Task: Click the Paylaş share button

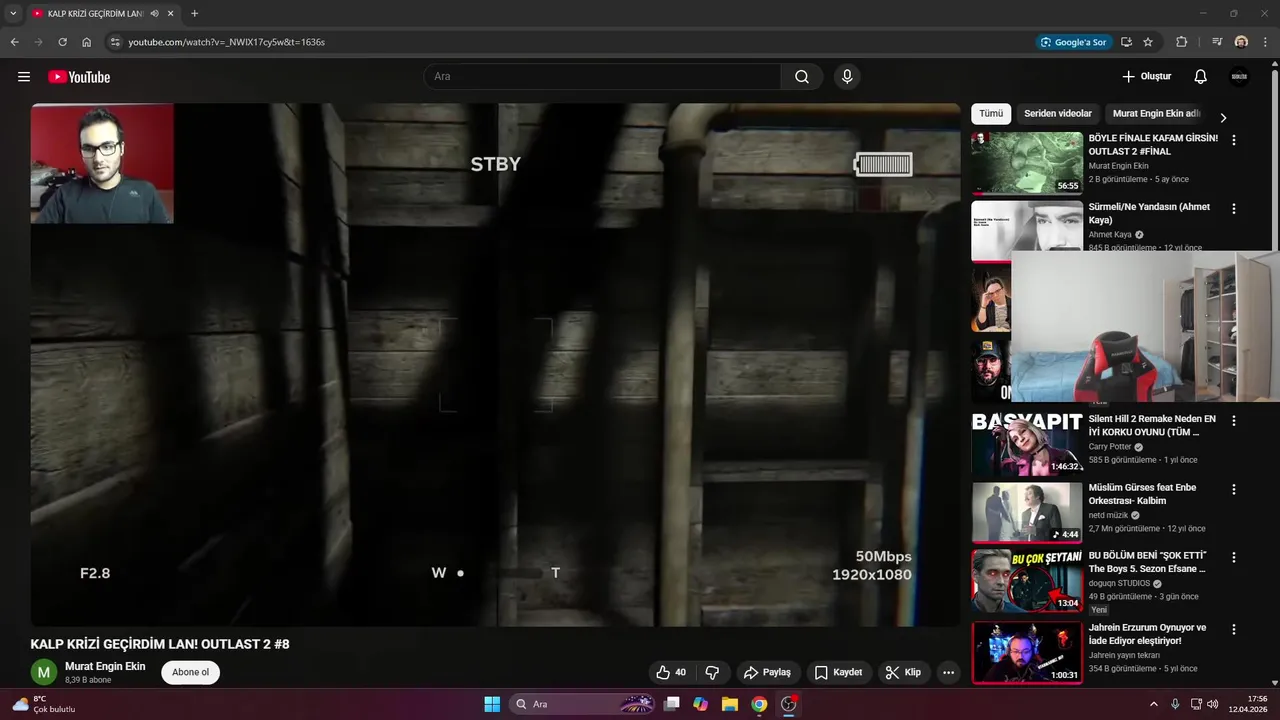Action: point(767,672)
